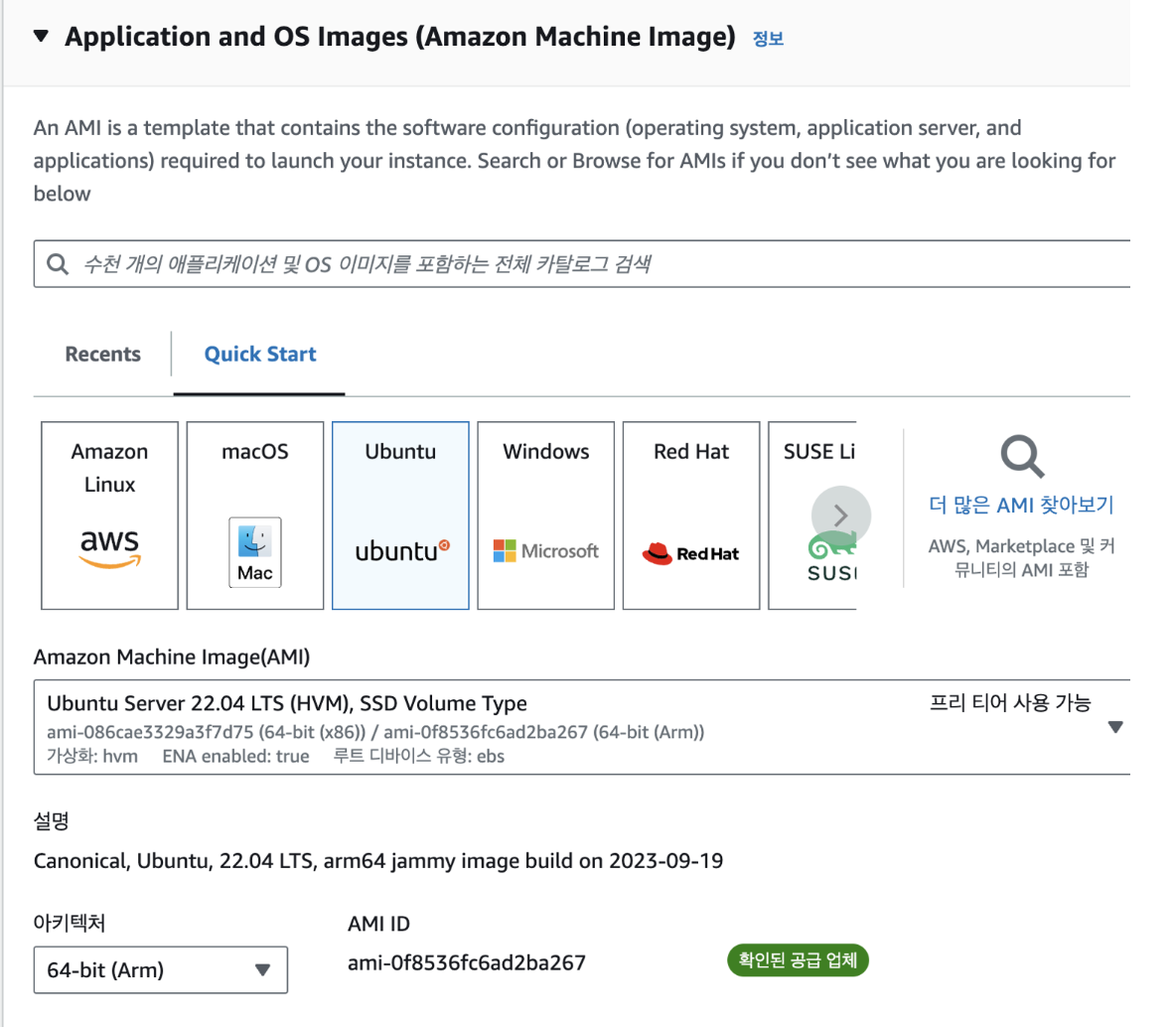This screenshot has height=1027, width=1176.
Task: Click the Red Hat logo
Action: coord(690,553)
